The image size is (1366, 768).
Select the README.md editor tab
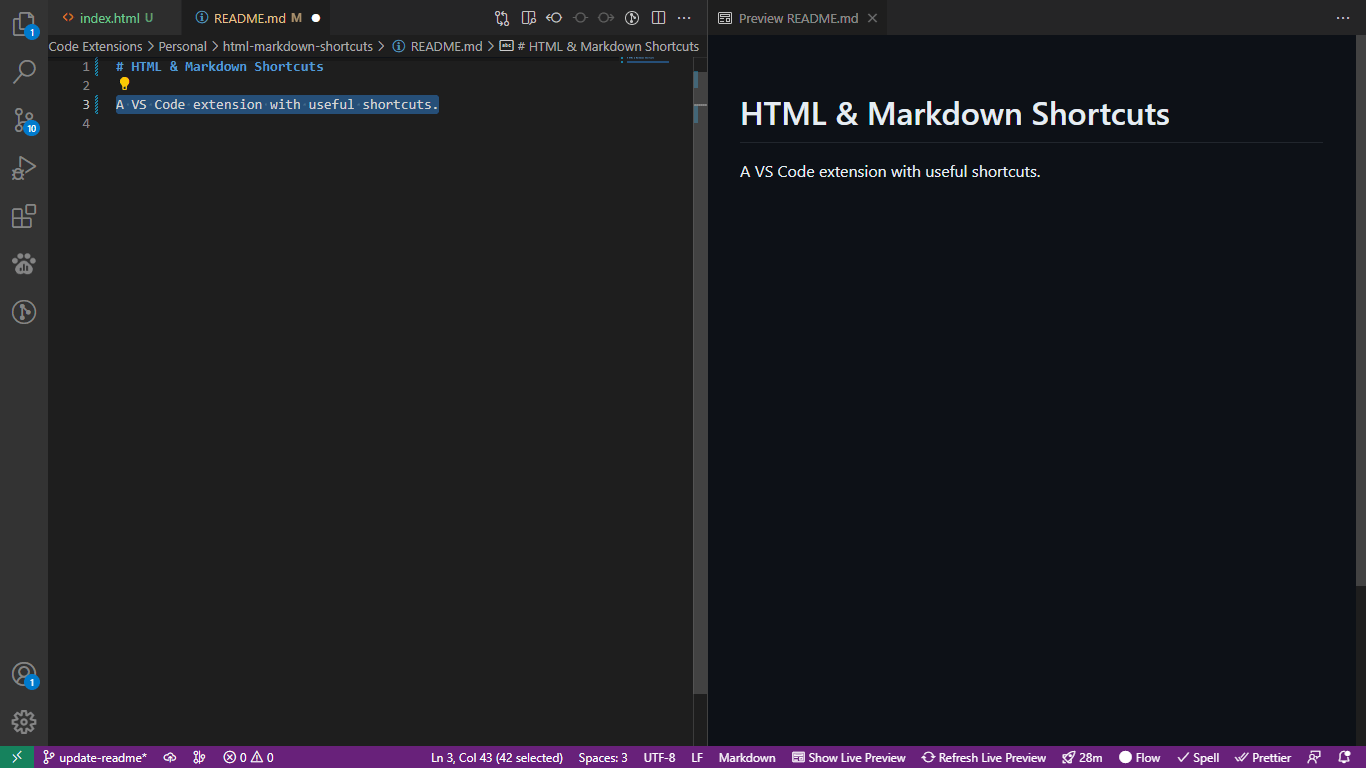point(249,18)
